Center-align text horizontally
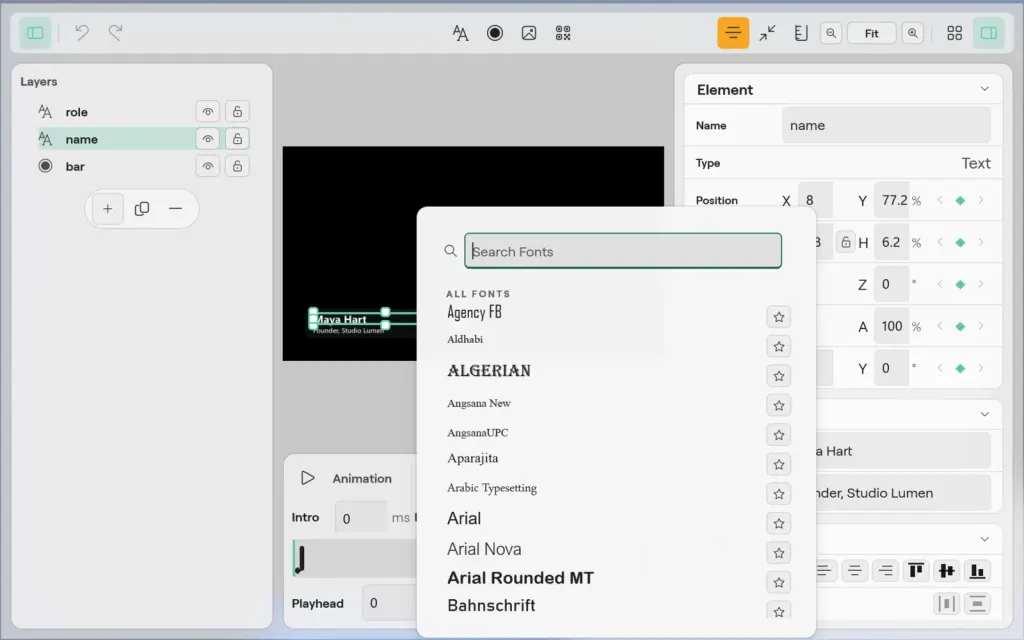1024x640 pixels. click(x=854, y=571)
